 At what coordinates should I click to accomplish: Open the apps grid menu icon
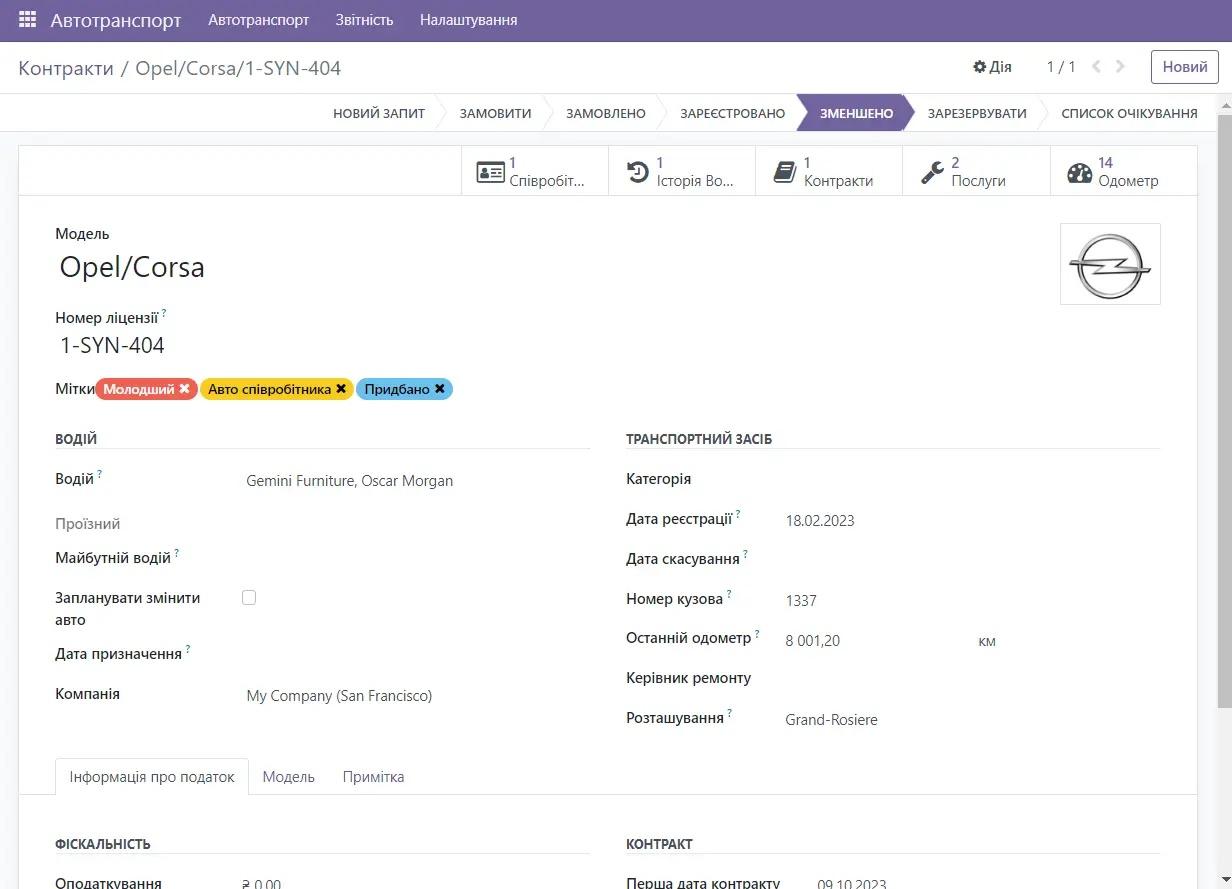click(x=27, y=20)
